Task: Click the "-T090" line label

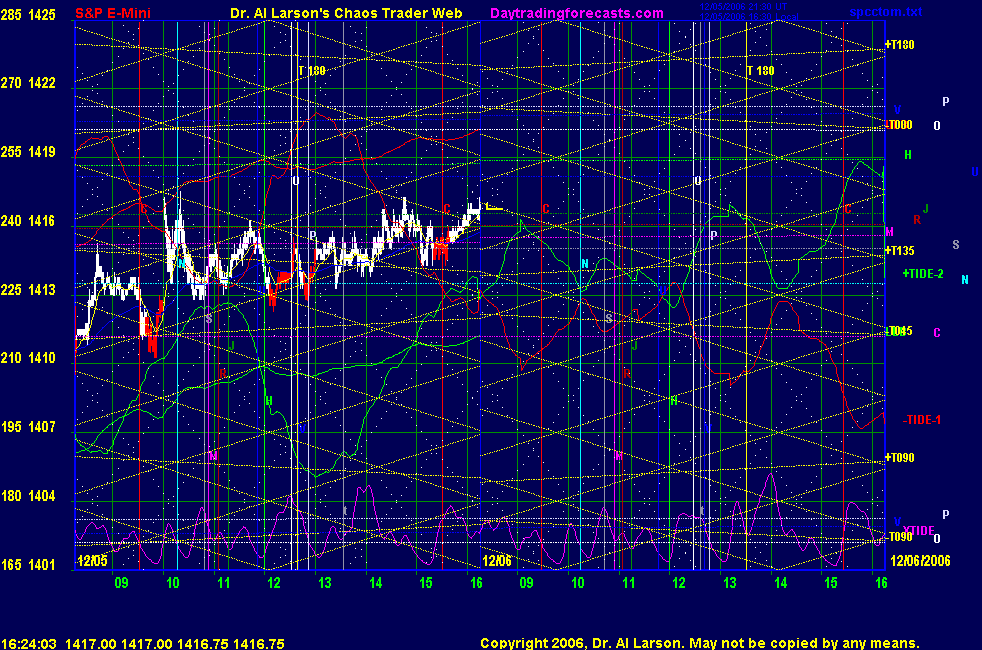Action: click(899, 537)
